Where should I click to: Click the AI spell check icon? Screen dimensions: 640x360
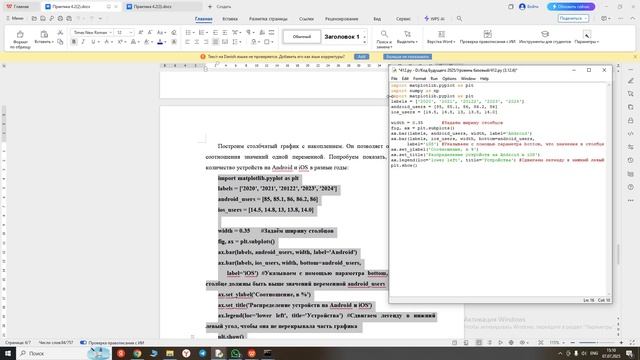(x=487, y=34)
